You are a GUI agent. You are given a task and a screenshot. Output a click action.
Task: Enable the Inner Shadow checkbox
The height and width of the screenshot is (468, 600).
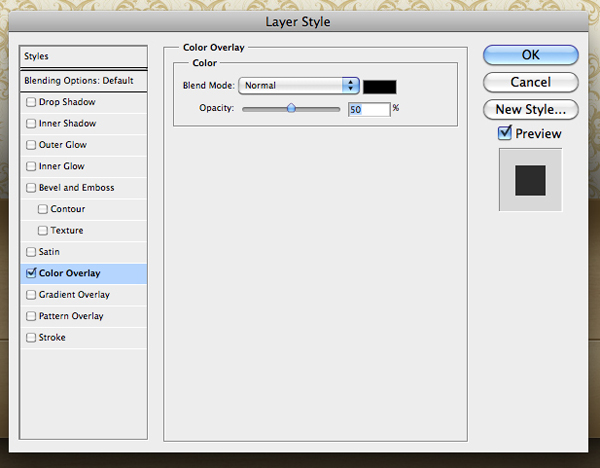point(31,124)
